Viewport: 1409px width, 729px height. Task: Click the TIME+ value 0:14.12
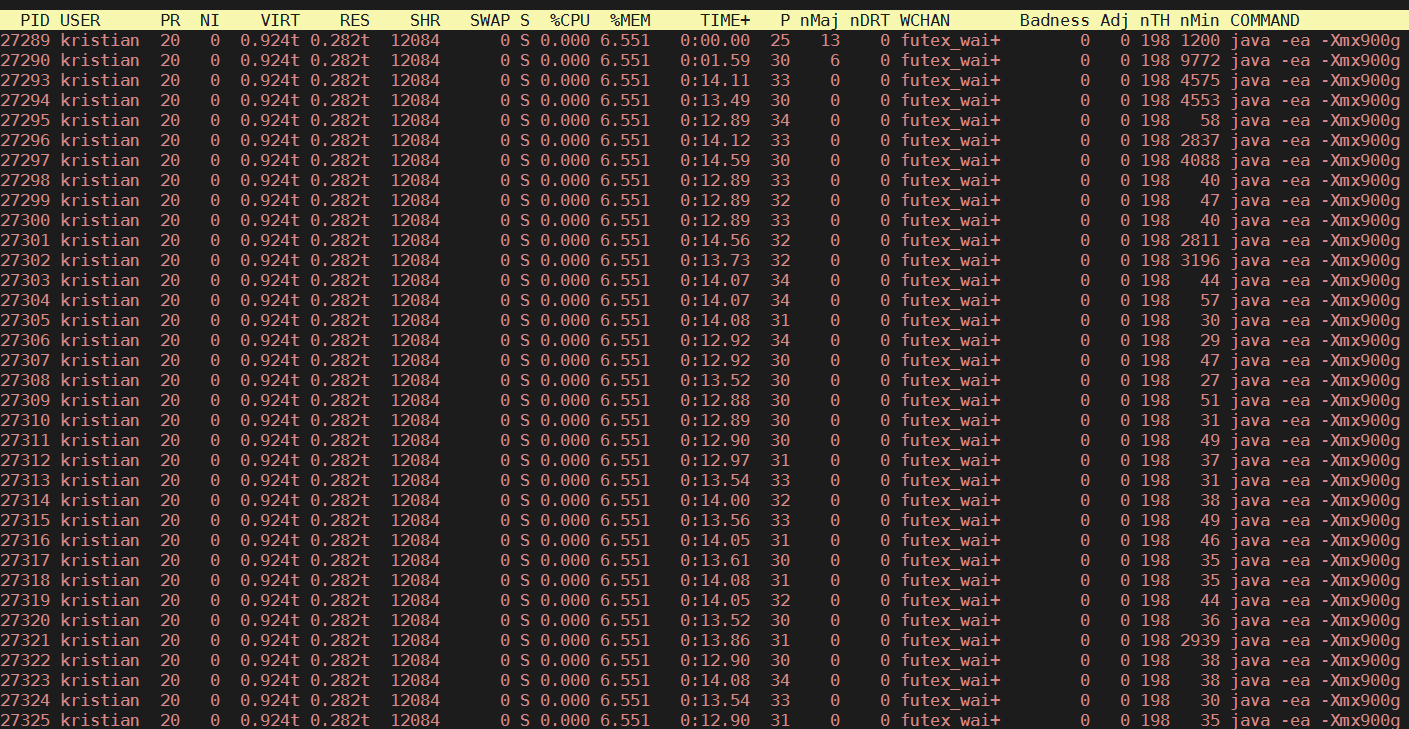point(715,140)
